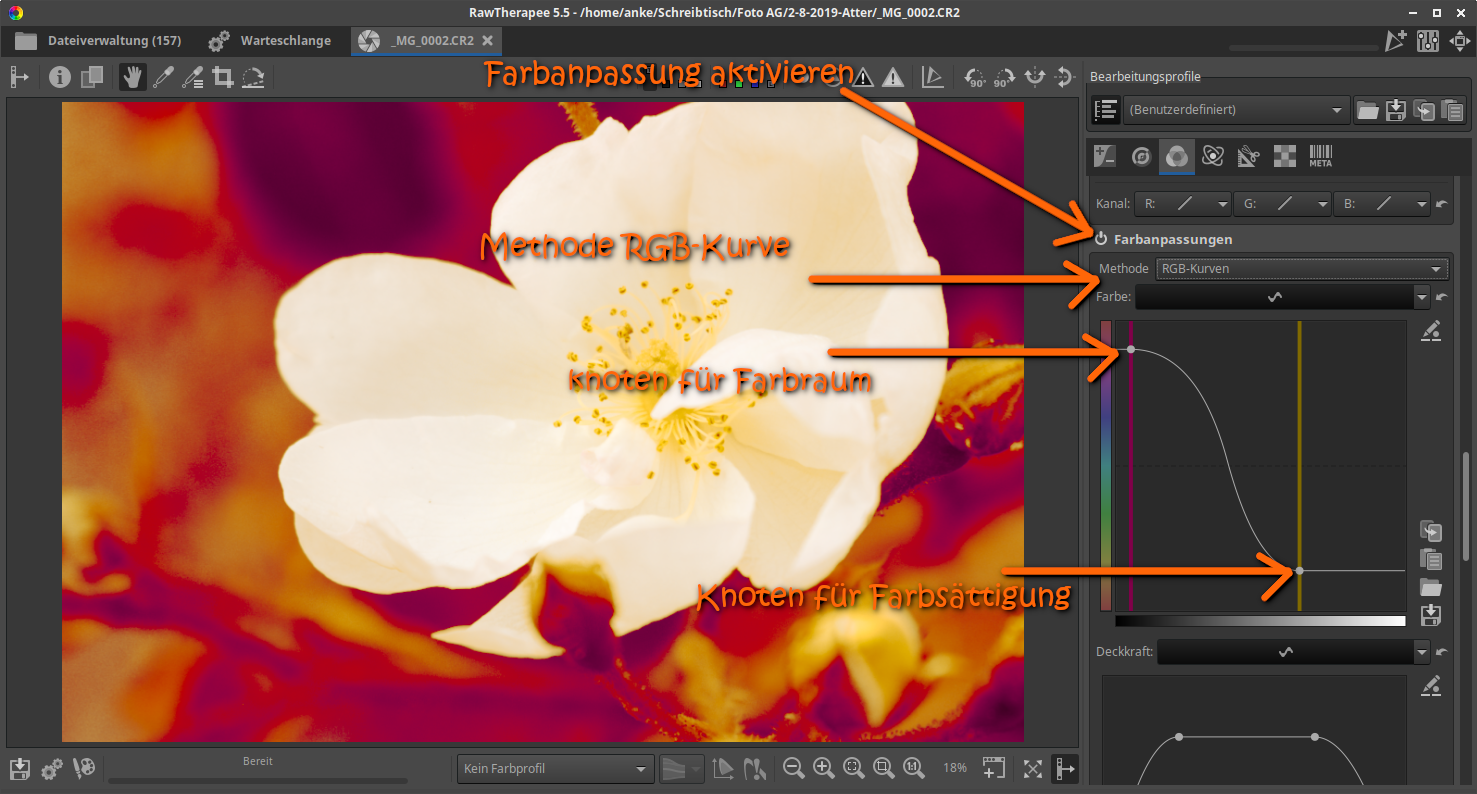This screenshot has width=1477, height=794.
Task: Flip the image vertically
Action: (x=1065, y=77)
